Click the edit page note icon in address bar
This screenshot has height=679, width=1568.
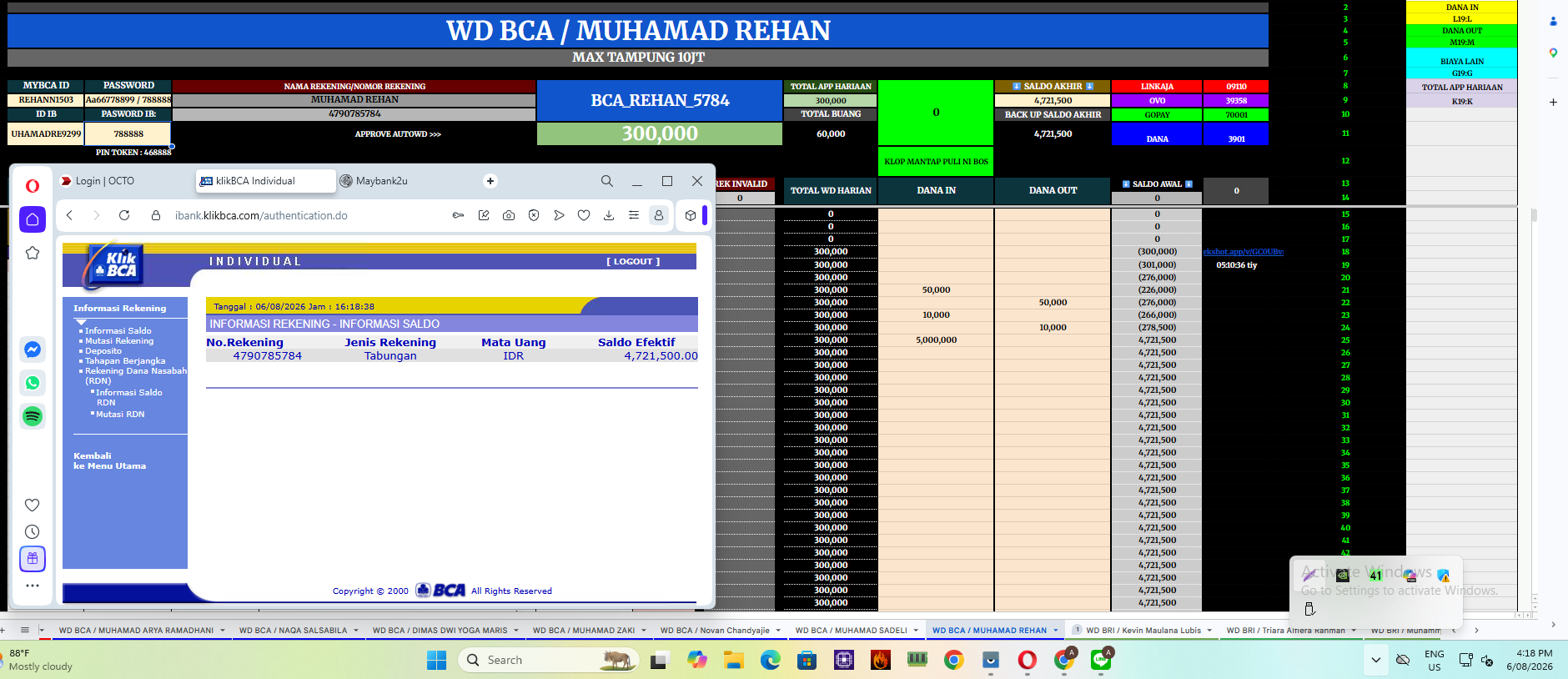pyautogui.click(x=484, y=215)
